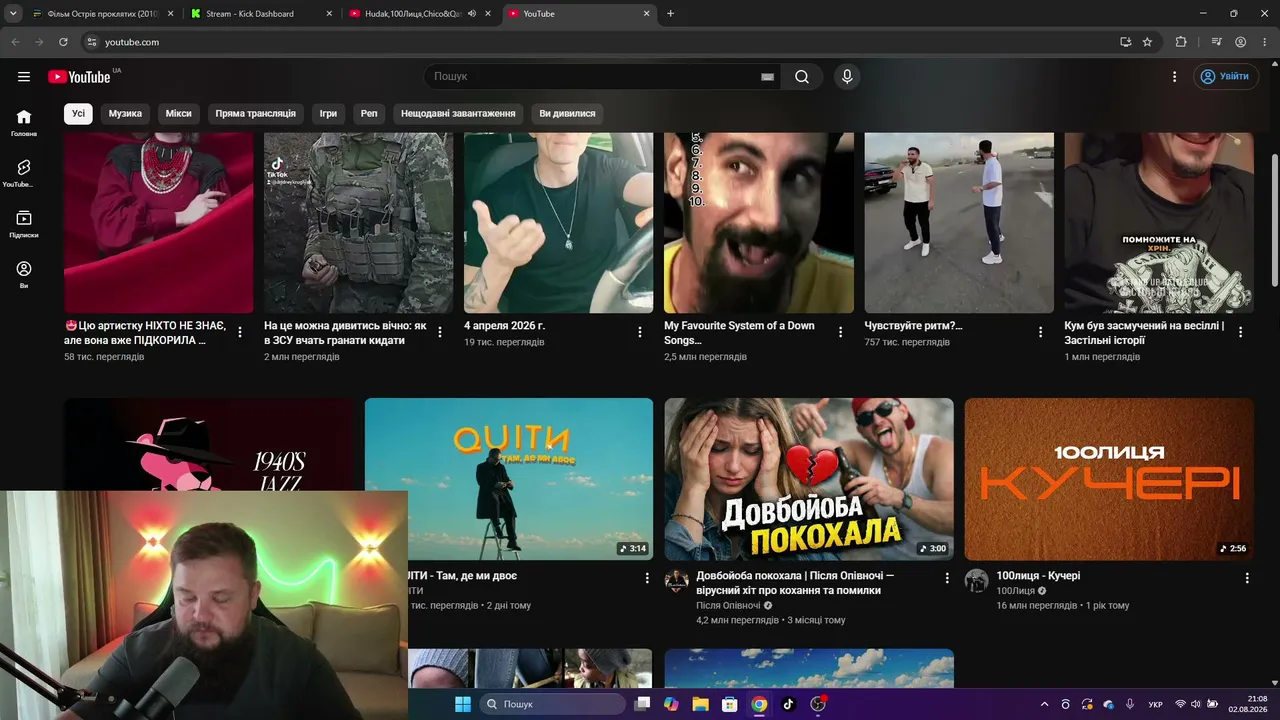Image resolution: width=1280 pixels, height=720 pixels.
Task: Open Головна in the left sidebar
Action: tap(24, 122)
